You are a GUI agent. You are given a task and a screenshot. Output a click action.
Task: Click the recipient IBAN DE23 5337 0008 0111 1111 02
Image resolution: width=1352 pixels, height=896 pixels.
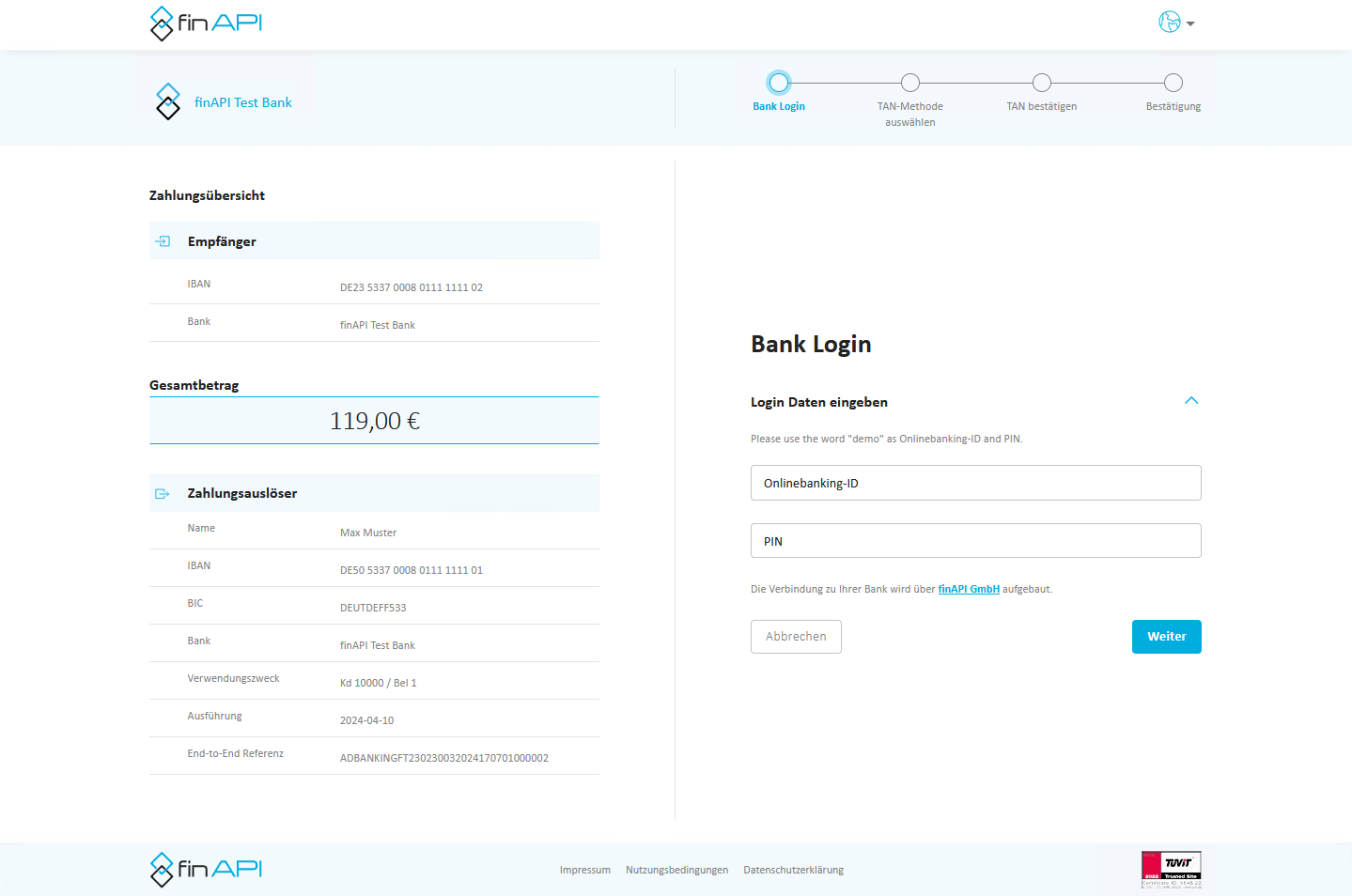click(412, 287)
